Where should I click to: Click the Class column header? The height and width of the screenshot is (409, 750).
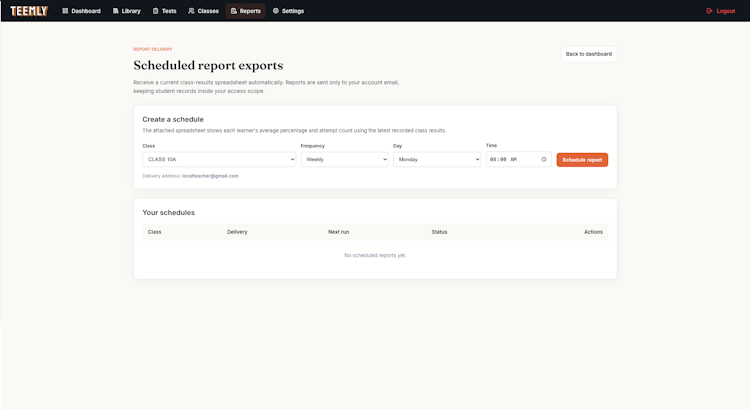pyautogui.click(x=154, y=232)
